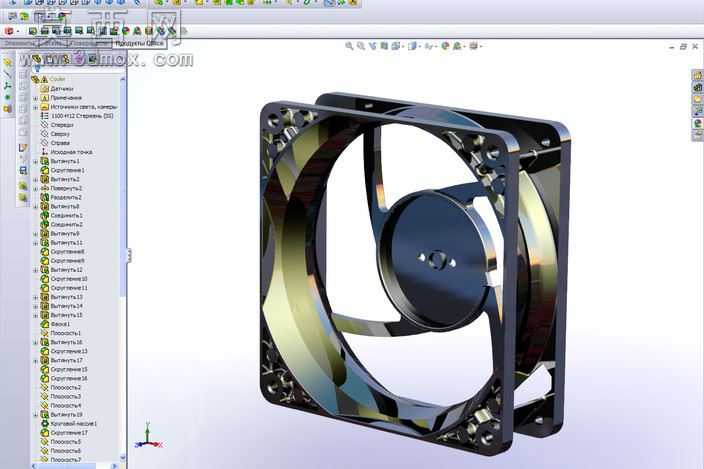This screenshot has height=469, width=704.
Task: Select the Спереди plane
Action: [57, 125]
